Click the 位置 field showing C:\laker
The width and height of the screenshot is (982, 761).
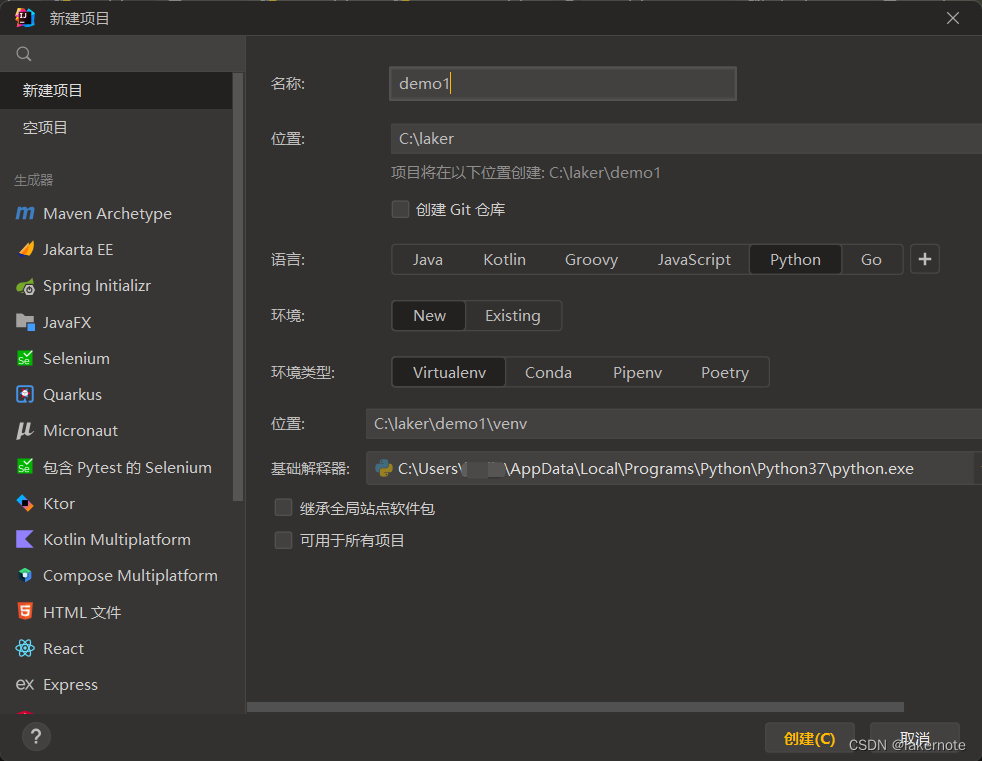pyautogui.click(x=686, y=138)
